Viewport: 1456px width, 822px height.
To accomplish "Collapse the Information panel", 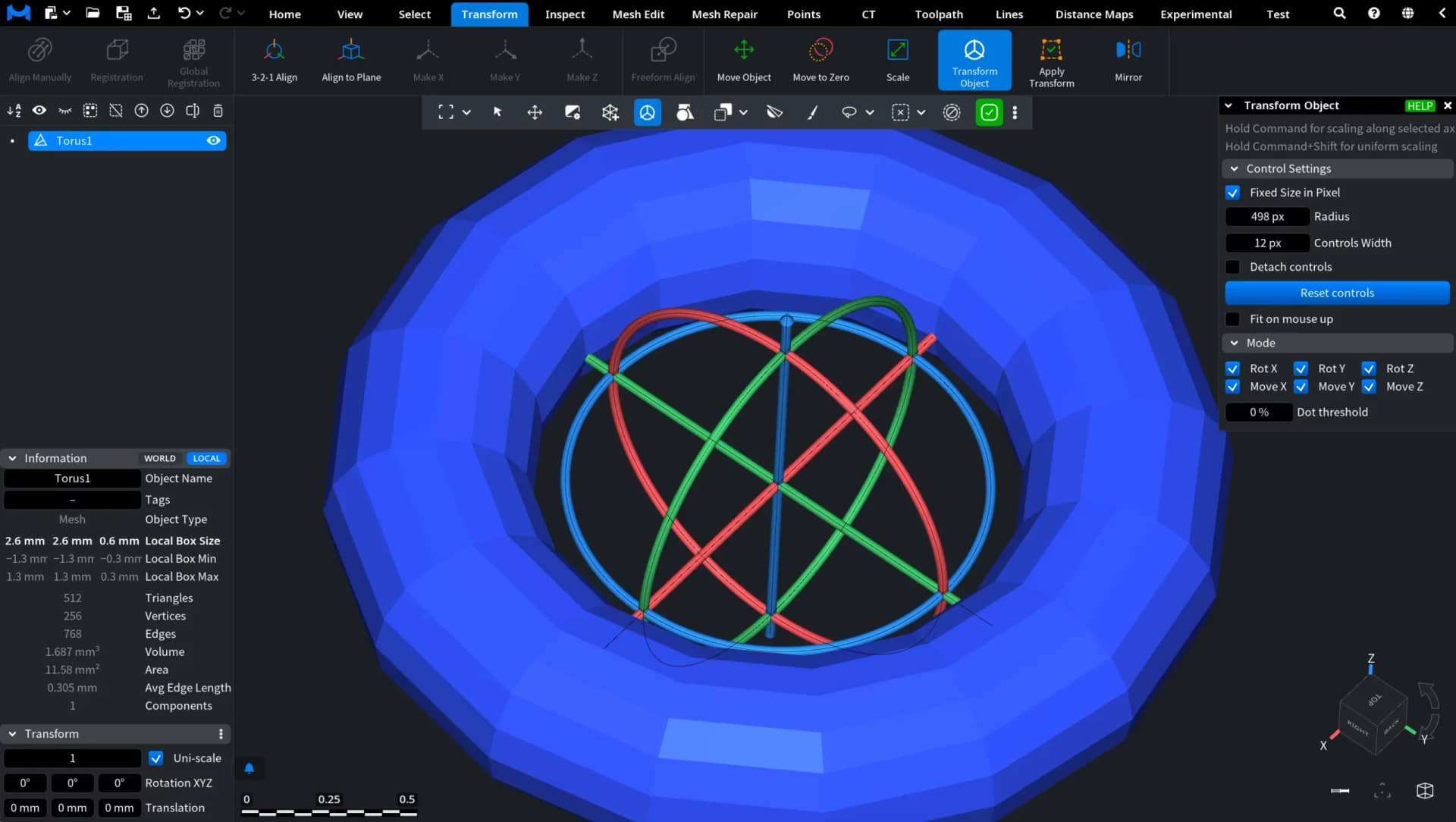I will pos(12,458).
